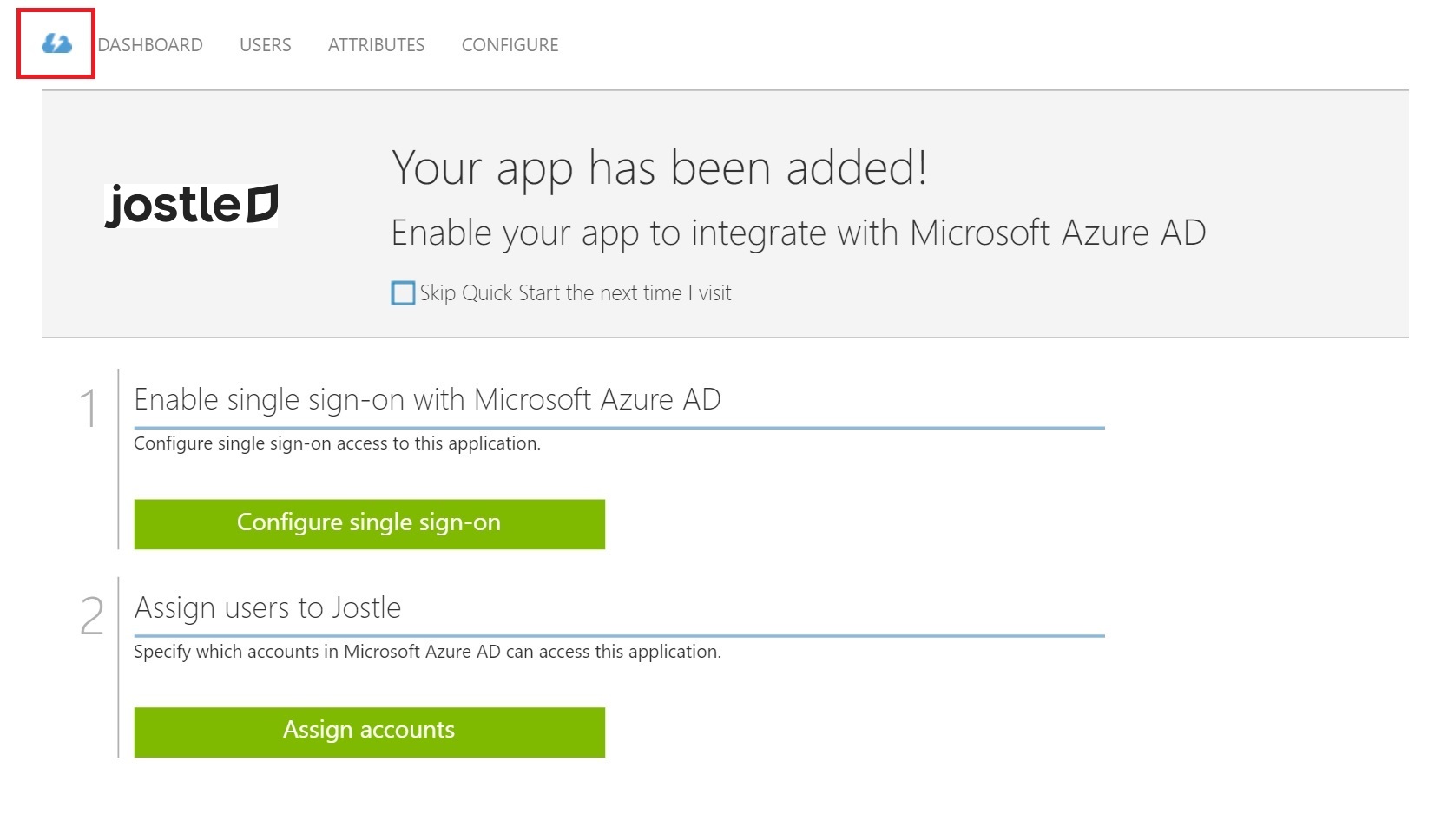Viewport: 1441px width, 840px height.
Task: Click the Assign accounts button
Action: point(369,732)
